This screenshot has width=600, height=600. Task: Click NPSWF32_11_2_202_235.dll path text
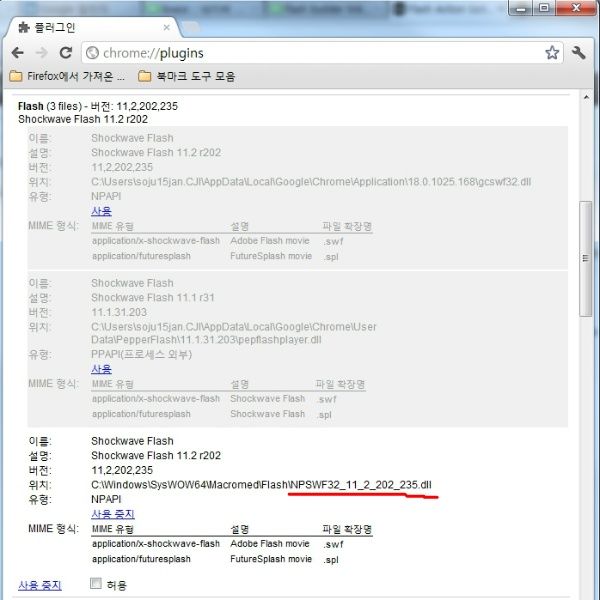(361, 485)
